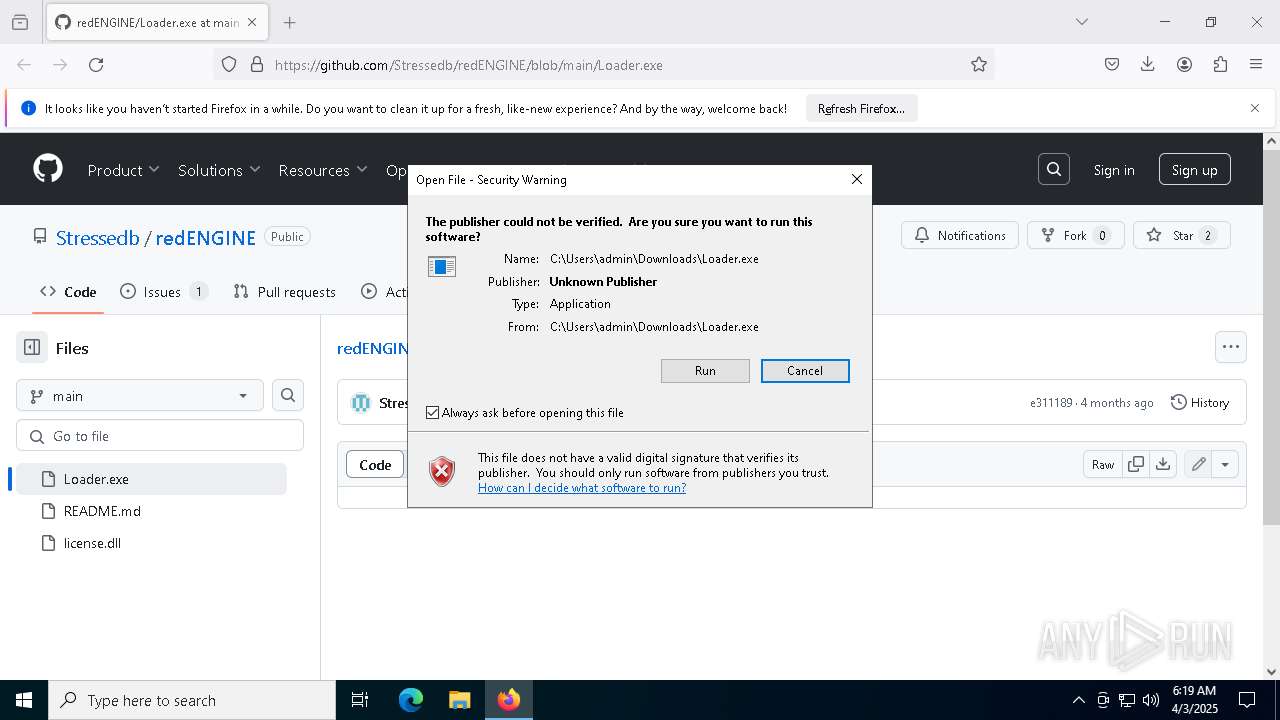
Task: Click the Windows Start button
Action: click(x=24, y=700)
